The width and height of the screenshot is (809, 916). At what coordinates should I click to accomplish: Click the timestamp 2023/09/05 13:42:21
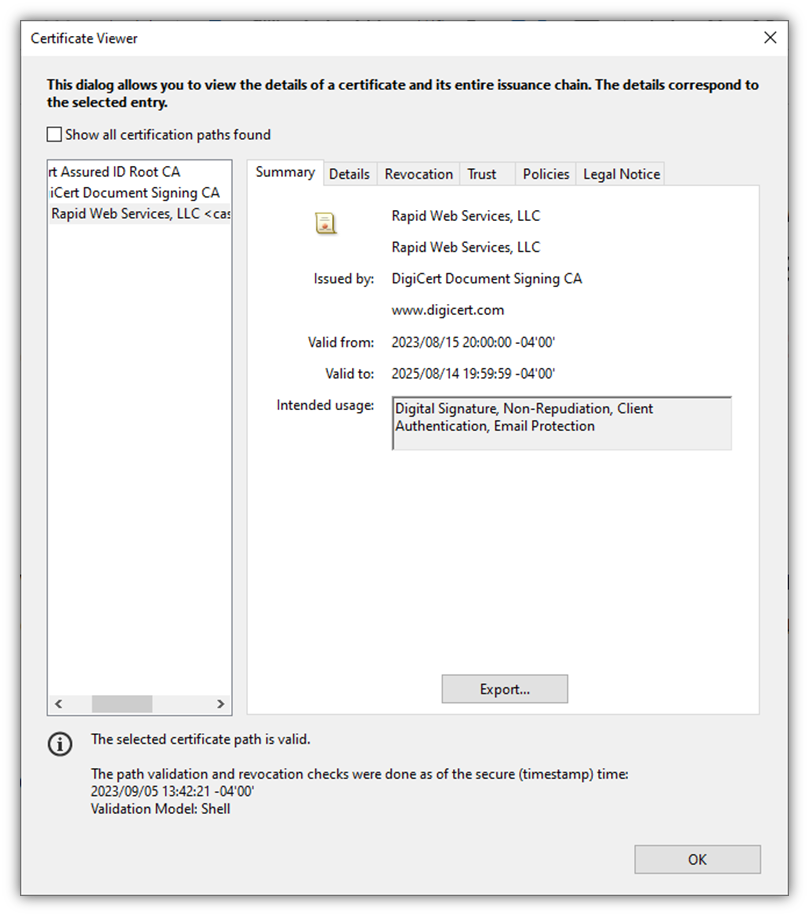[x=172, y=792]
